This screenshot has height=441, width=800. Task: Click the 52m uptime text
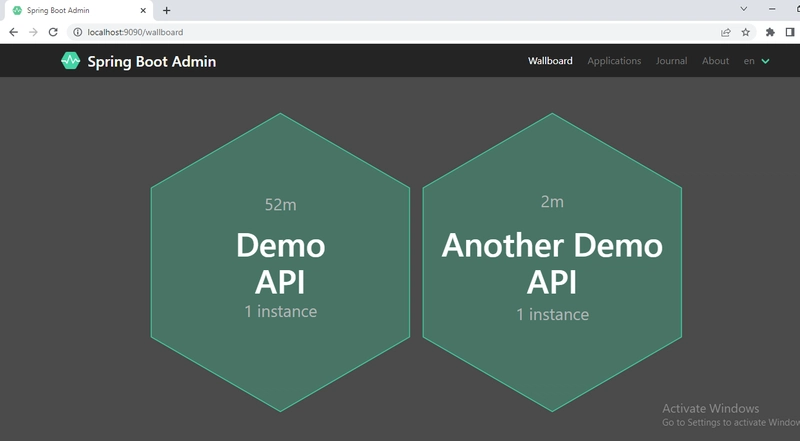coord(280,205)
